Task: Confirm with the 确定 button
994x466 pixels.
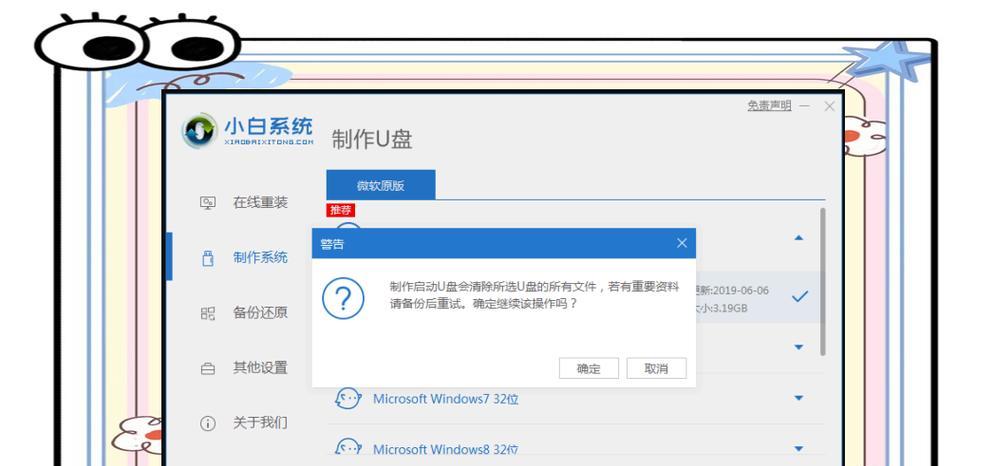Action: (x=588, y=368)
